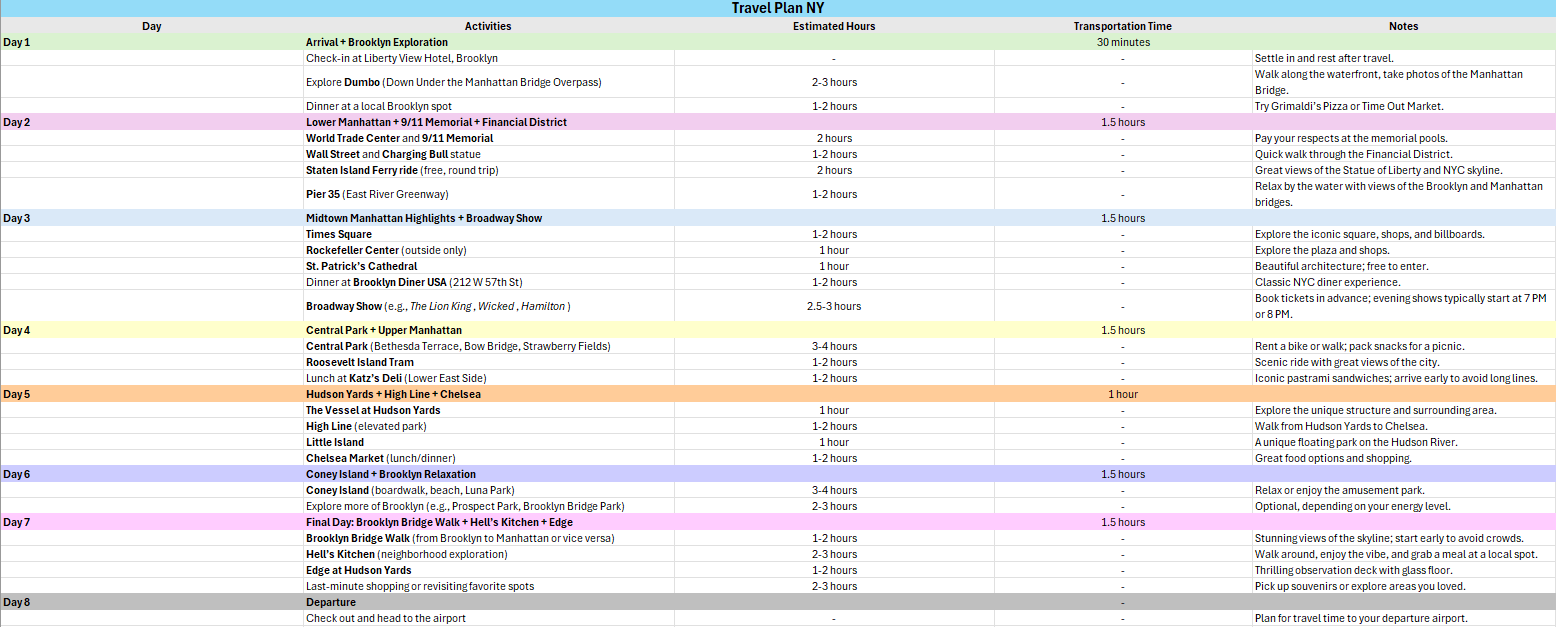The width and height of the screenshot is (1556, 627).
Task: Select the Activities column header
Action: pos(488,26)
